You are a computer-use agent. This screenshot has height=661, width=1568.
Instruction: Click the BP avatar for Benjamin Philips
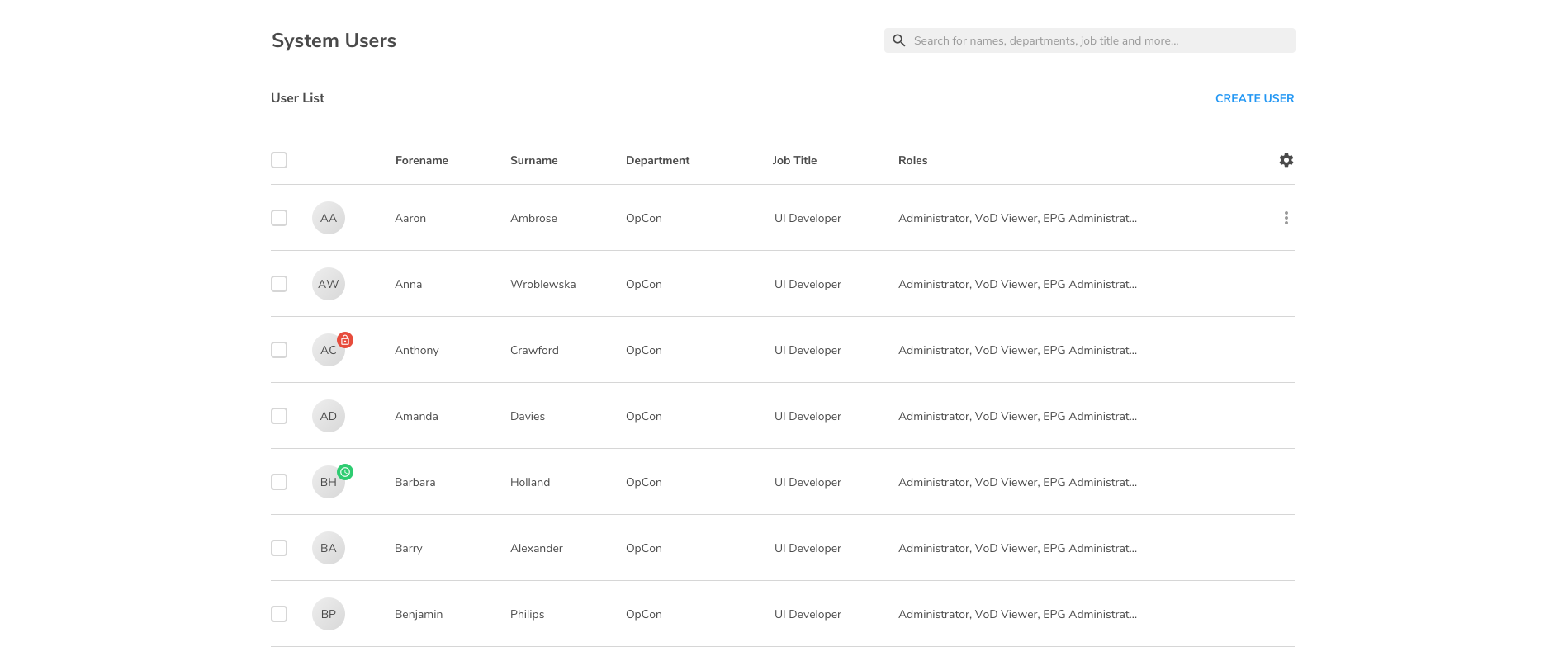pos(328,614)
